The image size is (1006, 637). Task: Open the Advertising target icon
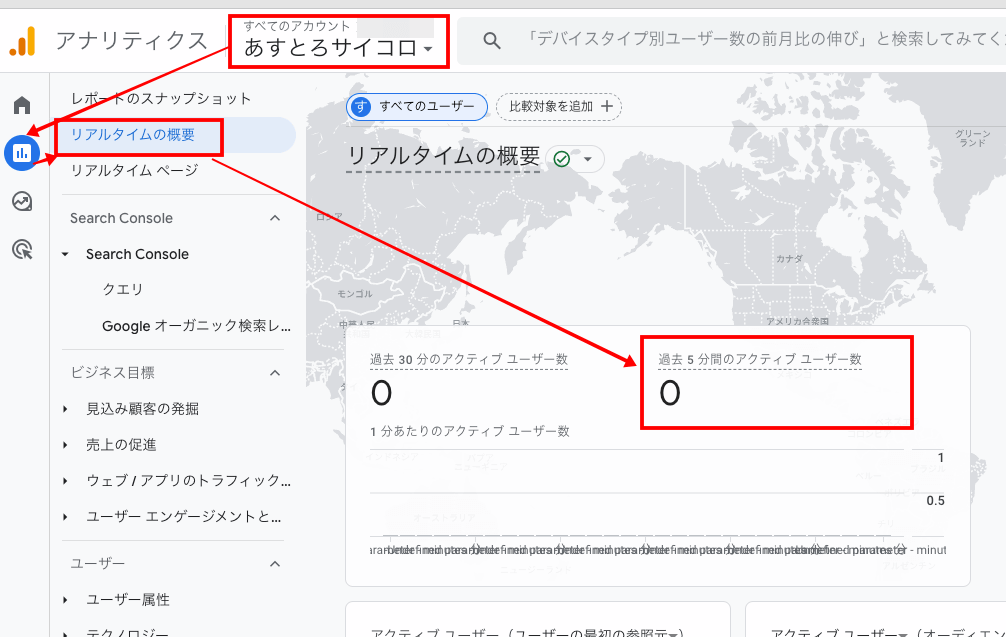[x=22, y=249]
